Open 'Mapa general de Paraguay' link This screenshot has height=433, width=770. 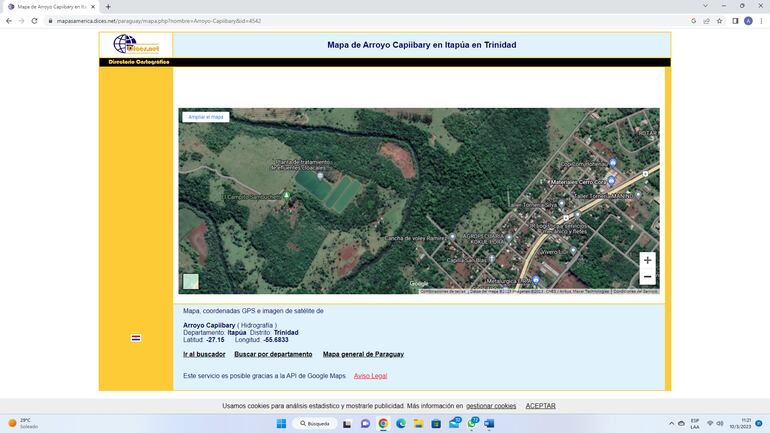[363, 354]
